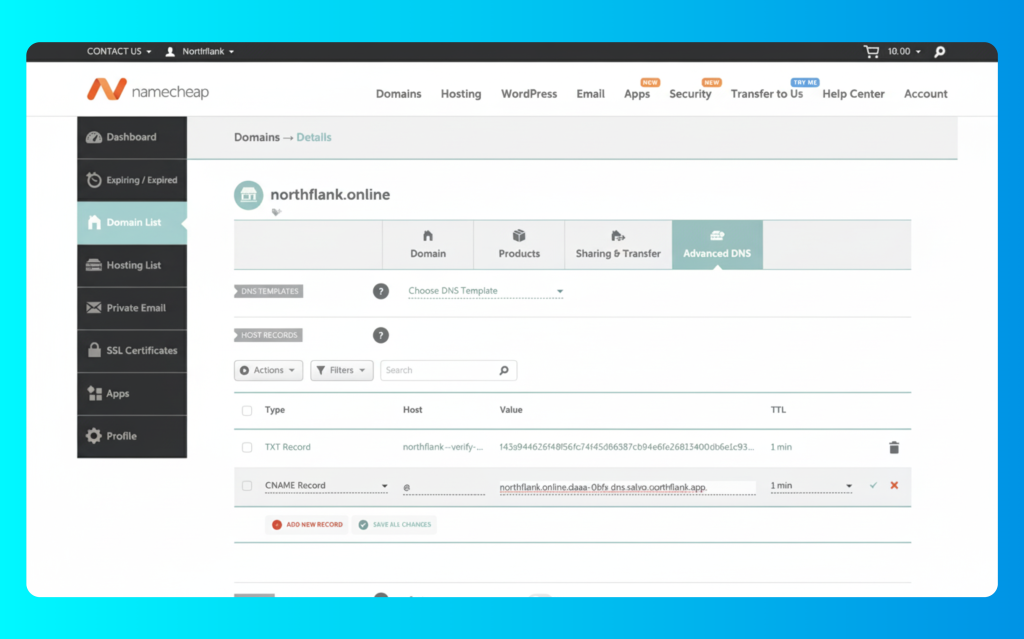Screen dimensions: 1024x639
Task: Expand the Actions dropdown
Action: pyautogui.click(x=268, y=370)
